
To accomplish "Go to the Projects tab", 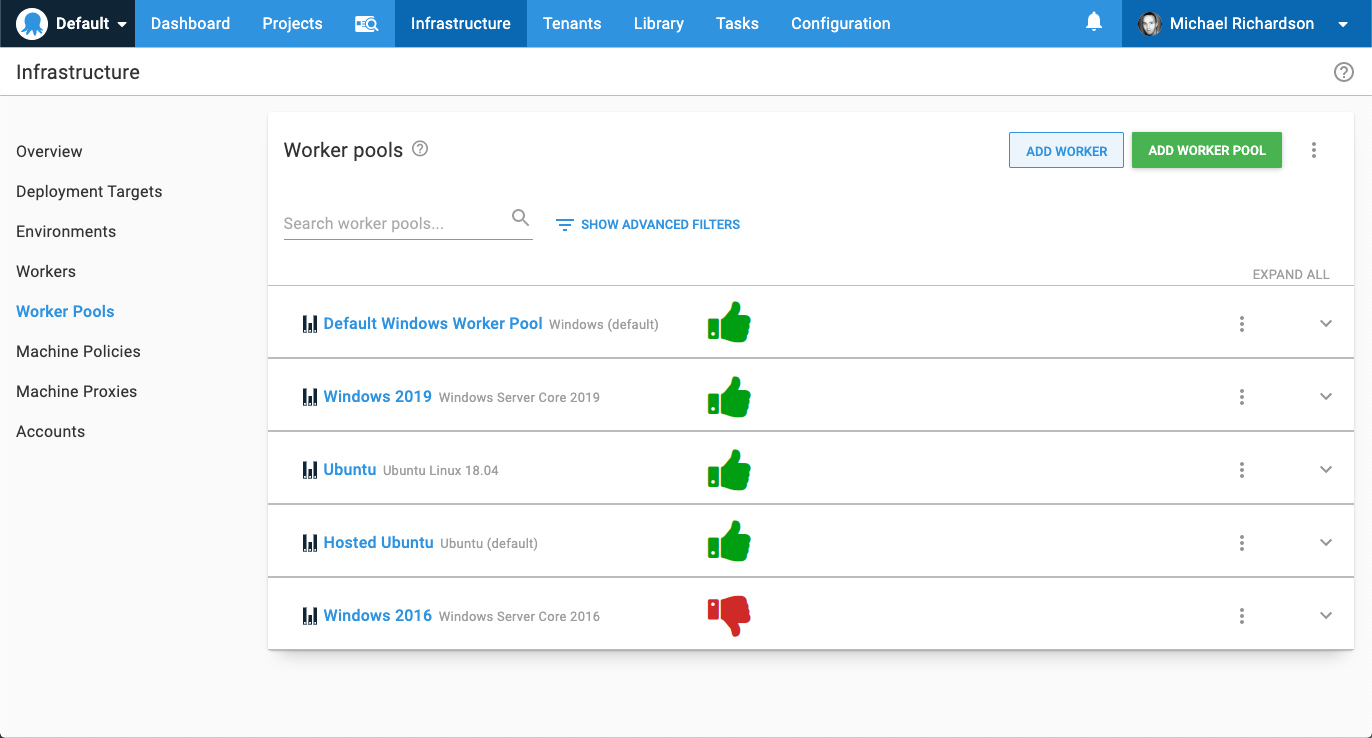I will coord(292,24).
